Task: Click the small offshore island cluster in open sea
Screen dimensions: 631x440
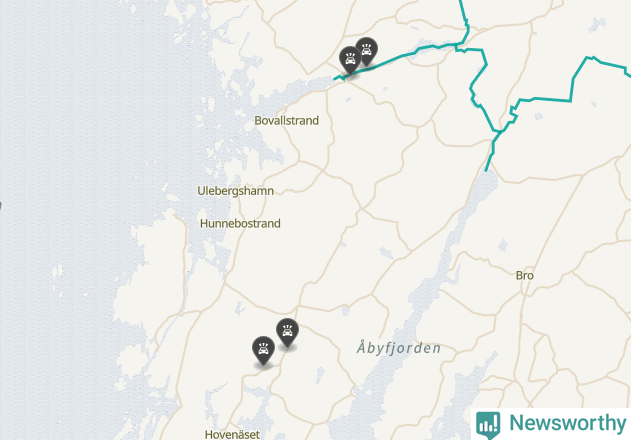Action: (58, 272)
